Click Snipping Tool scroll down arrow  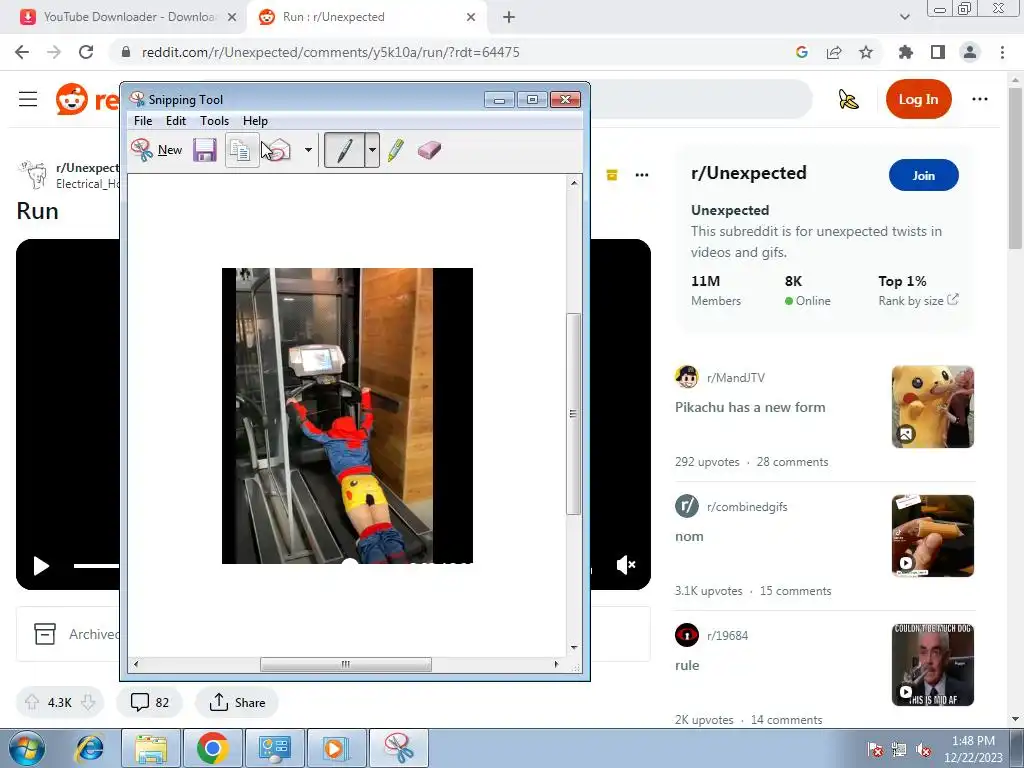pyautogui.click(x=573, y=647)
